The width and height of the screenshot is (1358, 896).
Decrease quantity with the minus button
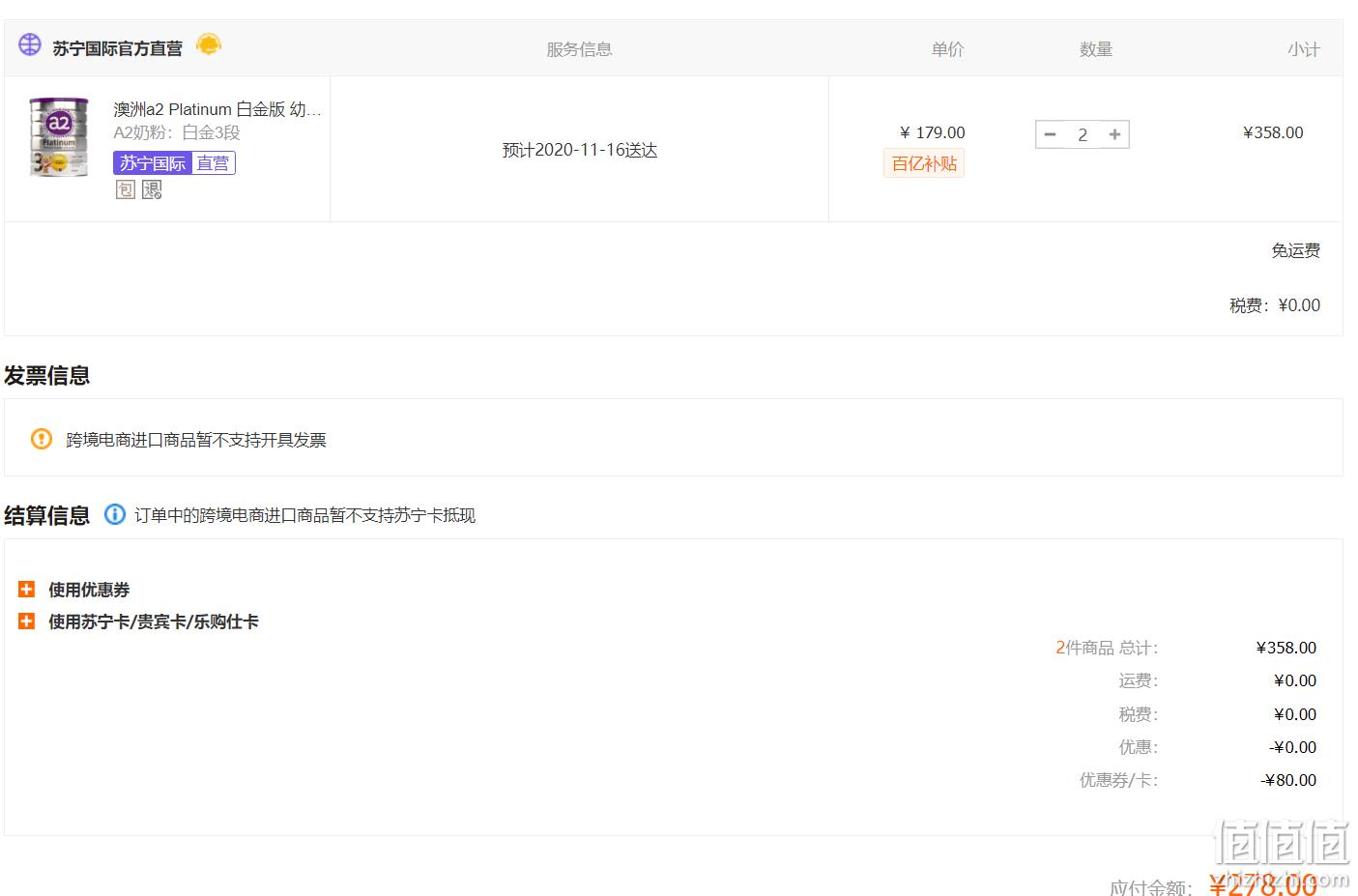pos(1051,134)
